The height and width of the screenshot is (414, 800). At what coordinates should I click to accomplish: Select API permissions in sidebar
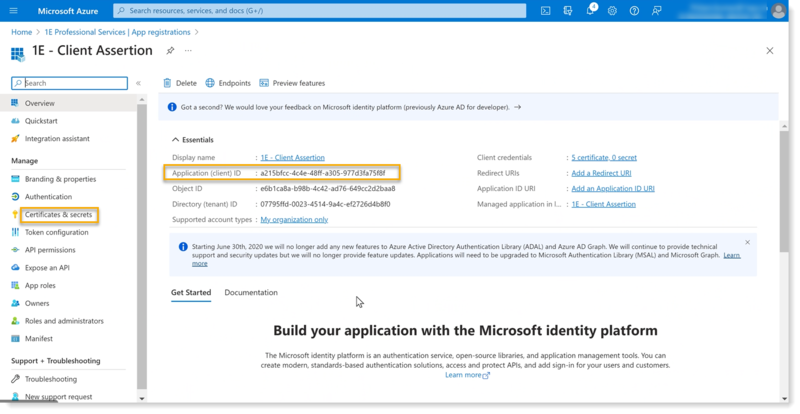pyautogui.click(x=50, y=250)
